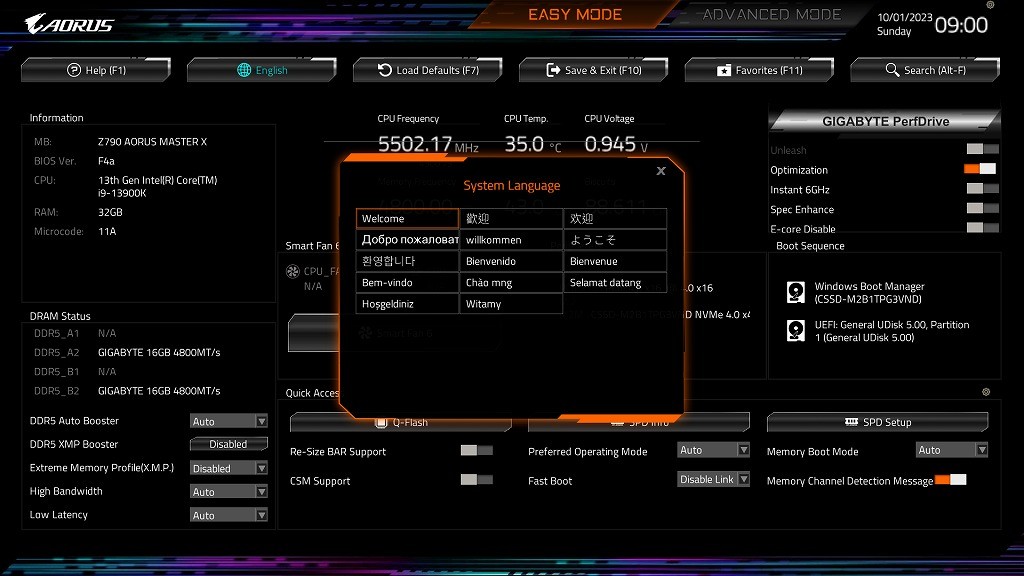Click globe language icon

(x=244, y=70)
